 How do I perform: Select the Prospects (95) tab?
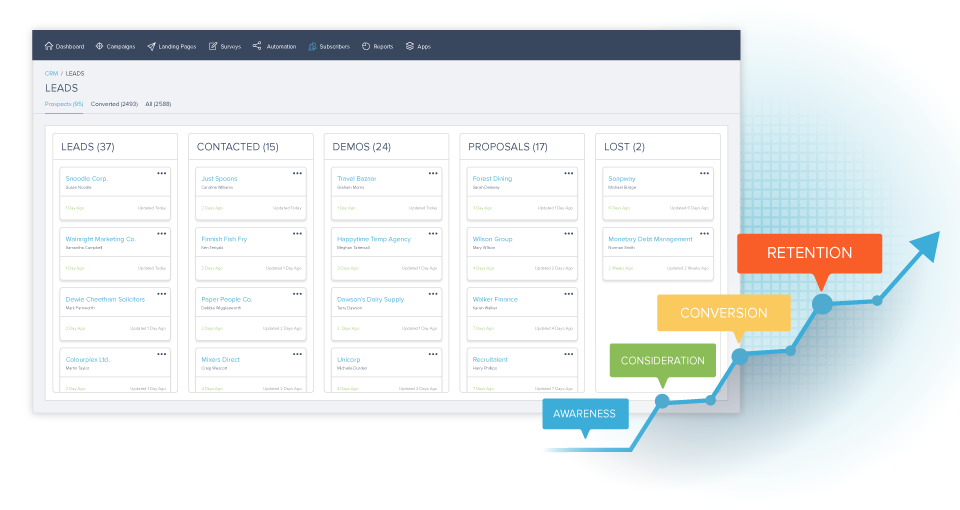click(64, 104)
